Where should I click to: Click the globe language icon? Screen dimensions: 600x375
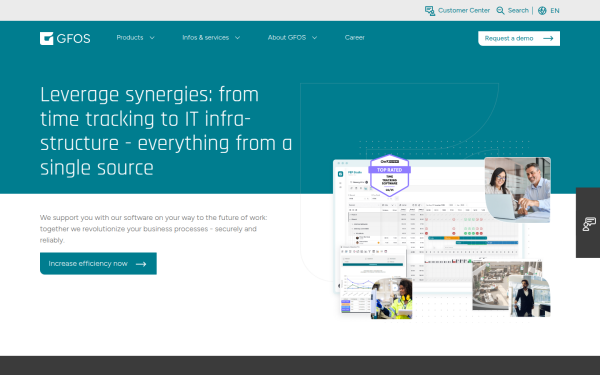click(542, 11)
